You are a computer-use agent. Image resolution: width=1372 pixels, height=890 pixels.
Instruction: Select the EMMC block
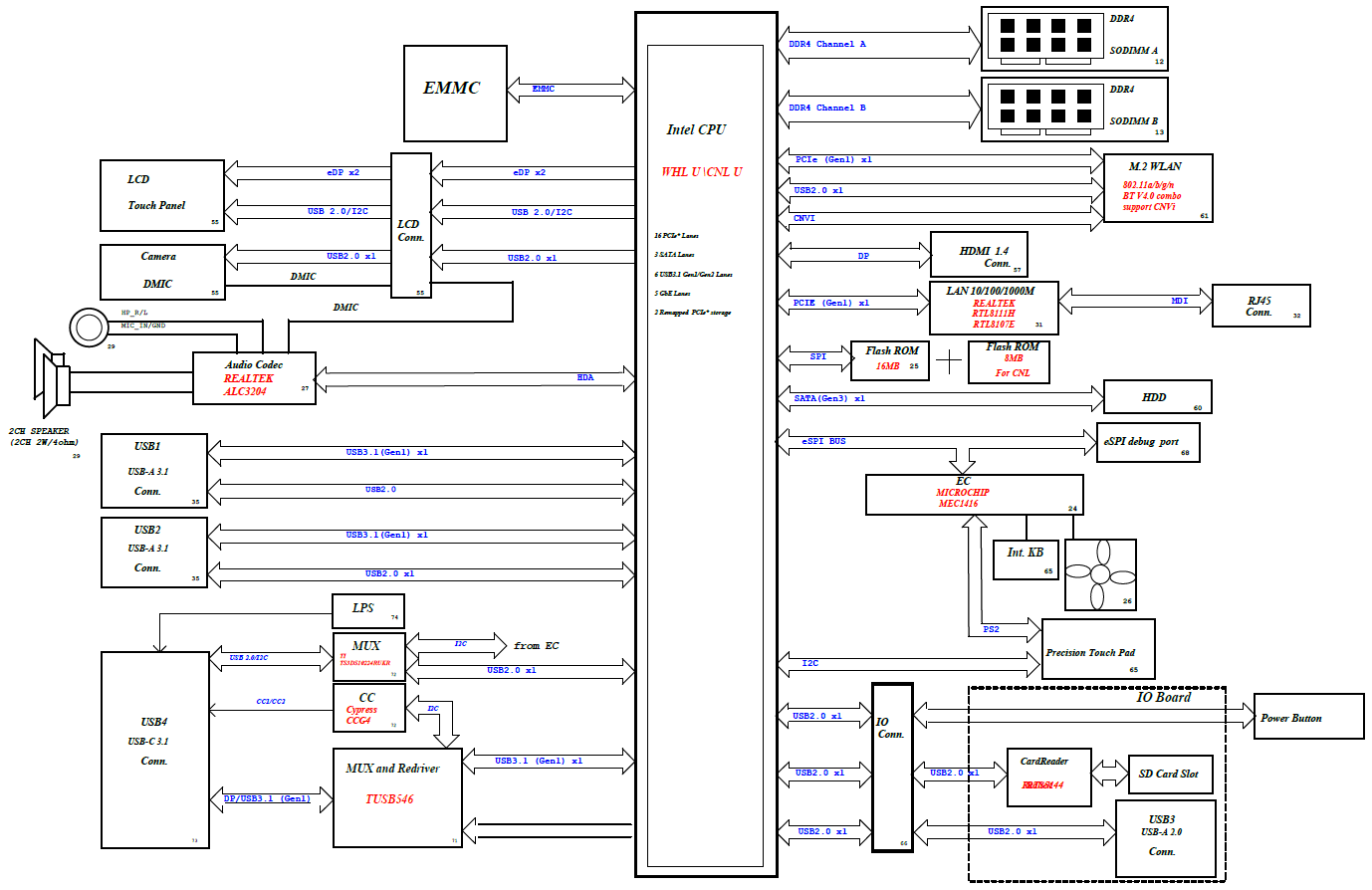[455, 93]
